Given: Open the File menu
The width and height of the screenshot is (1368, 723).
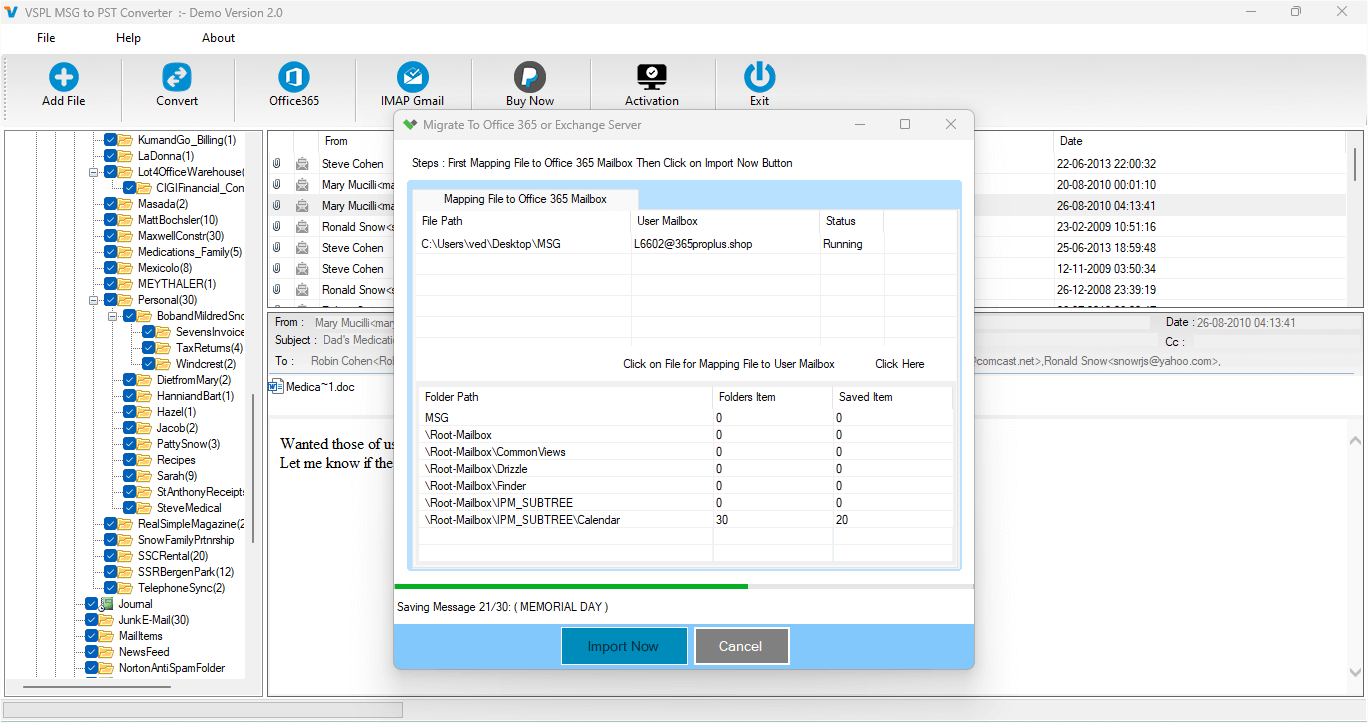Looking at the screenshot, I should pyautogui.click(x=46, y=38).
